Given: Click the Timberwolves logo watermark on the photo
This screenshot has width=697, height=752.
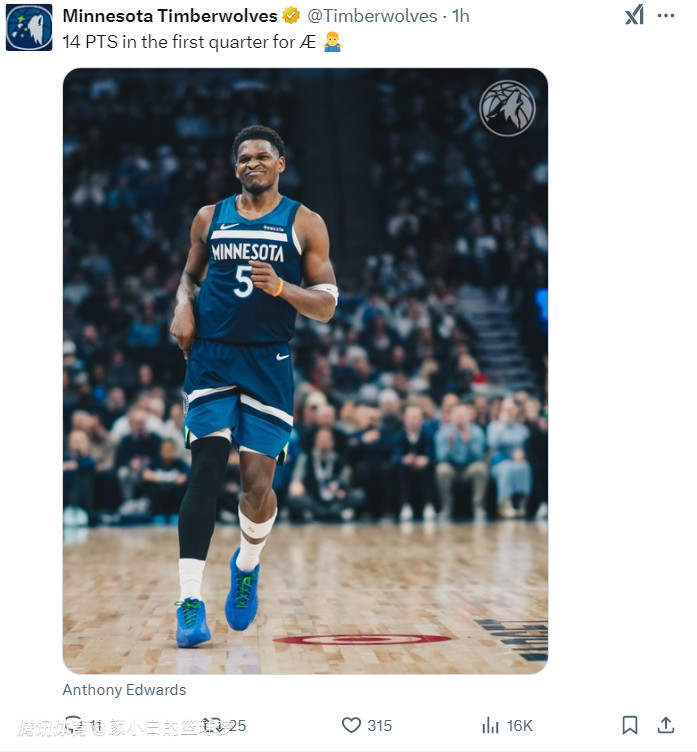Looking at the screenshot, I should [507, 108].
